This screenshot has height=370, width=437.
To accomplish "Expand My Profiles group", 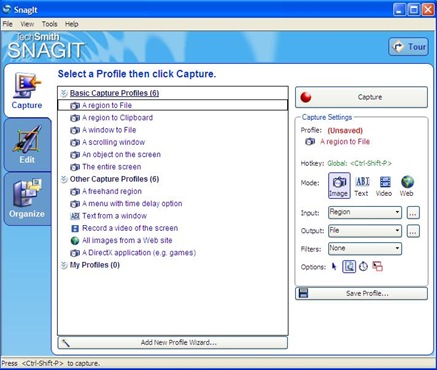I will tap(64, 265).
